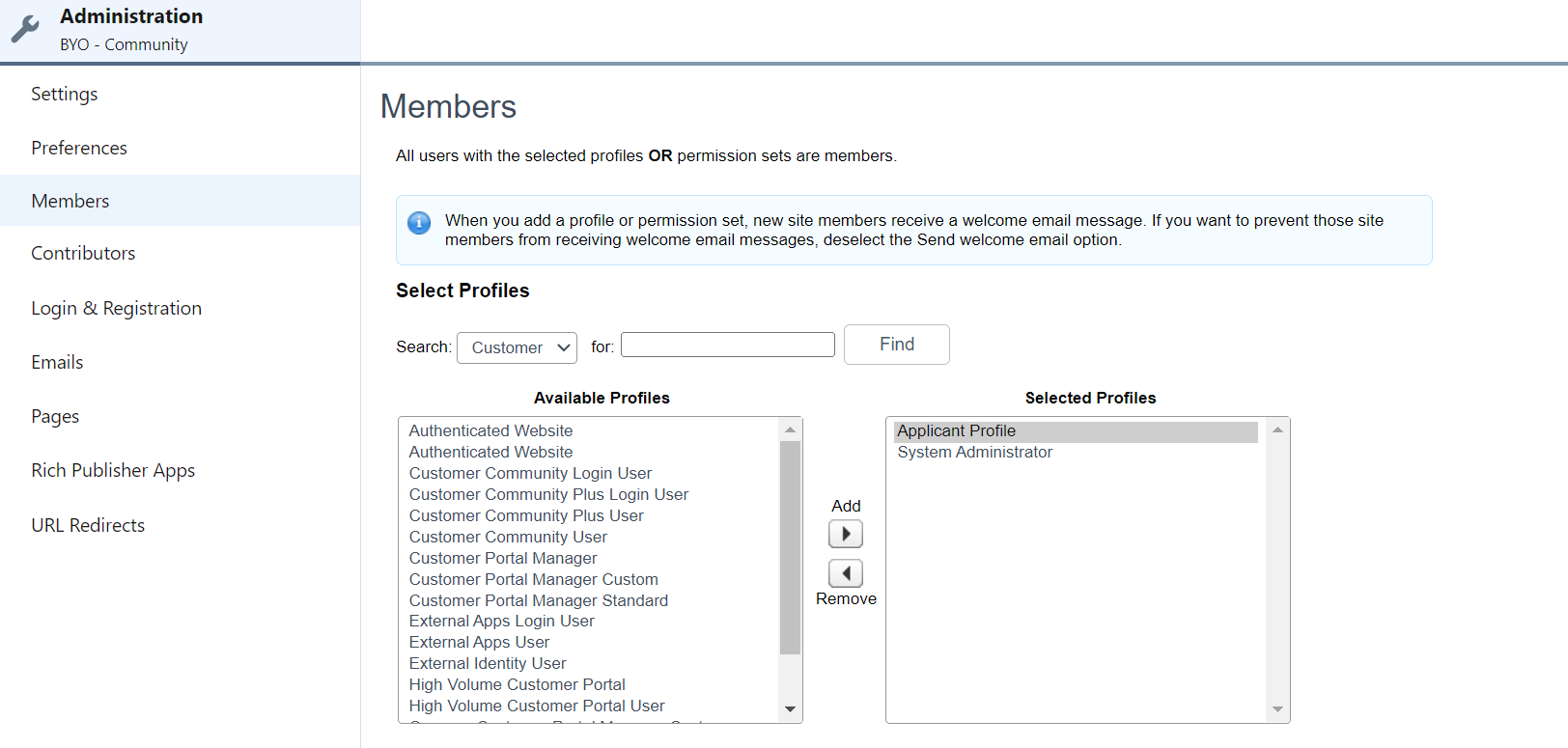Click the blue info icon

coord(419,223)
